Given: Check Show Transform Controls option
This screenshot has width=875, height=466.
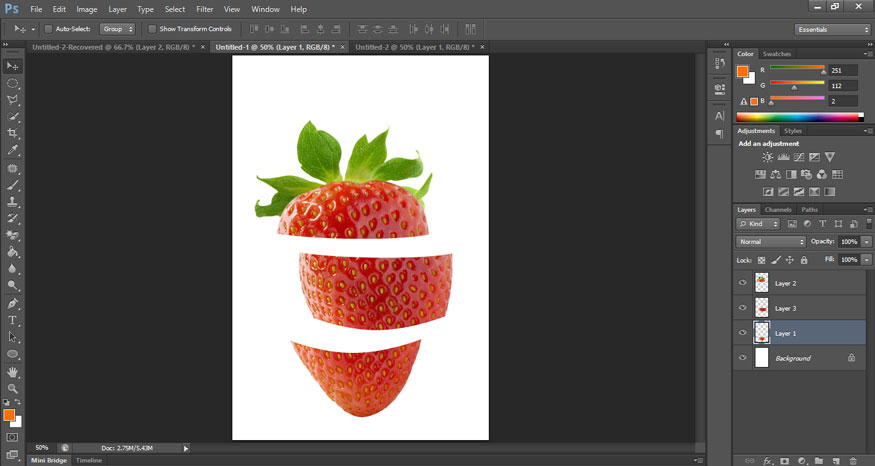Looking at the screenshot, I should [152, 29].
